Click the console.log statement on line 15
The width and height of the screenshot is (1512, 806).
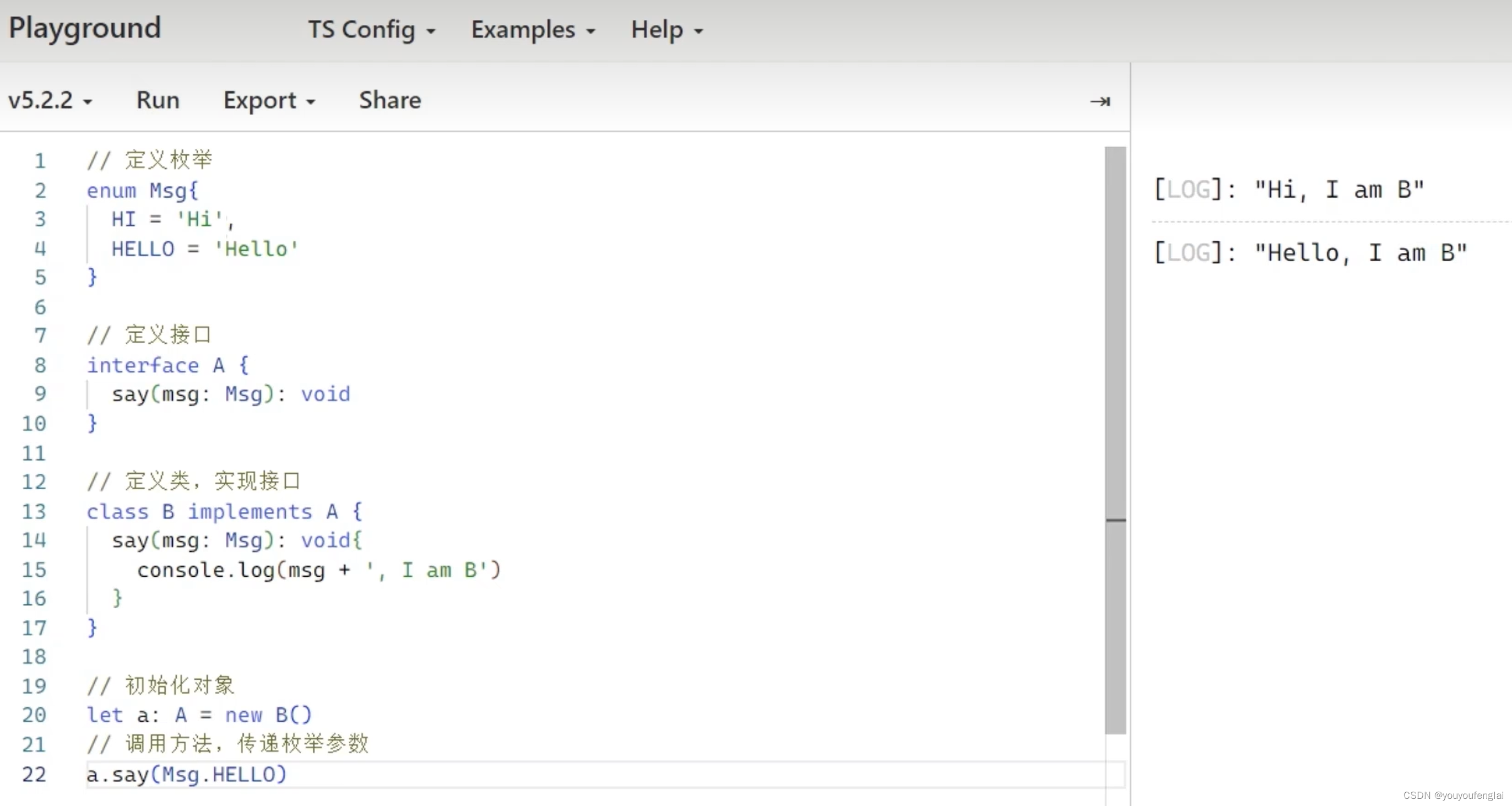[319, 570]
